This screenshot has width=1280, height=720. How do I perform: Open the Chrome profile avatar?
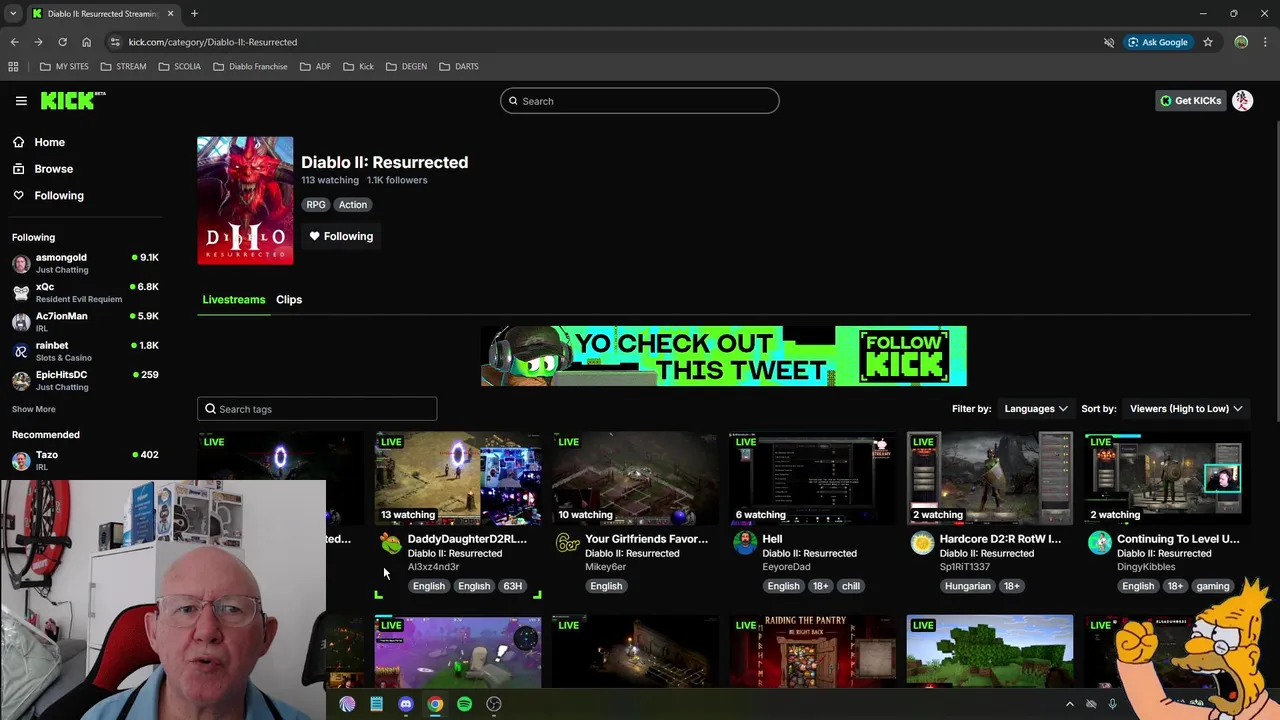pos(1241,42)
